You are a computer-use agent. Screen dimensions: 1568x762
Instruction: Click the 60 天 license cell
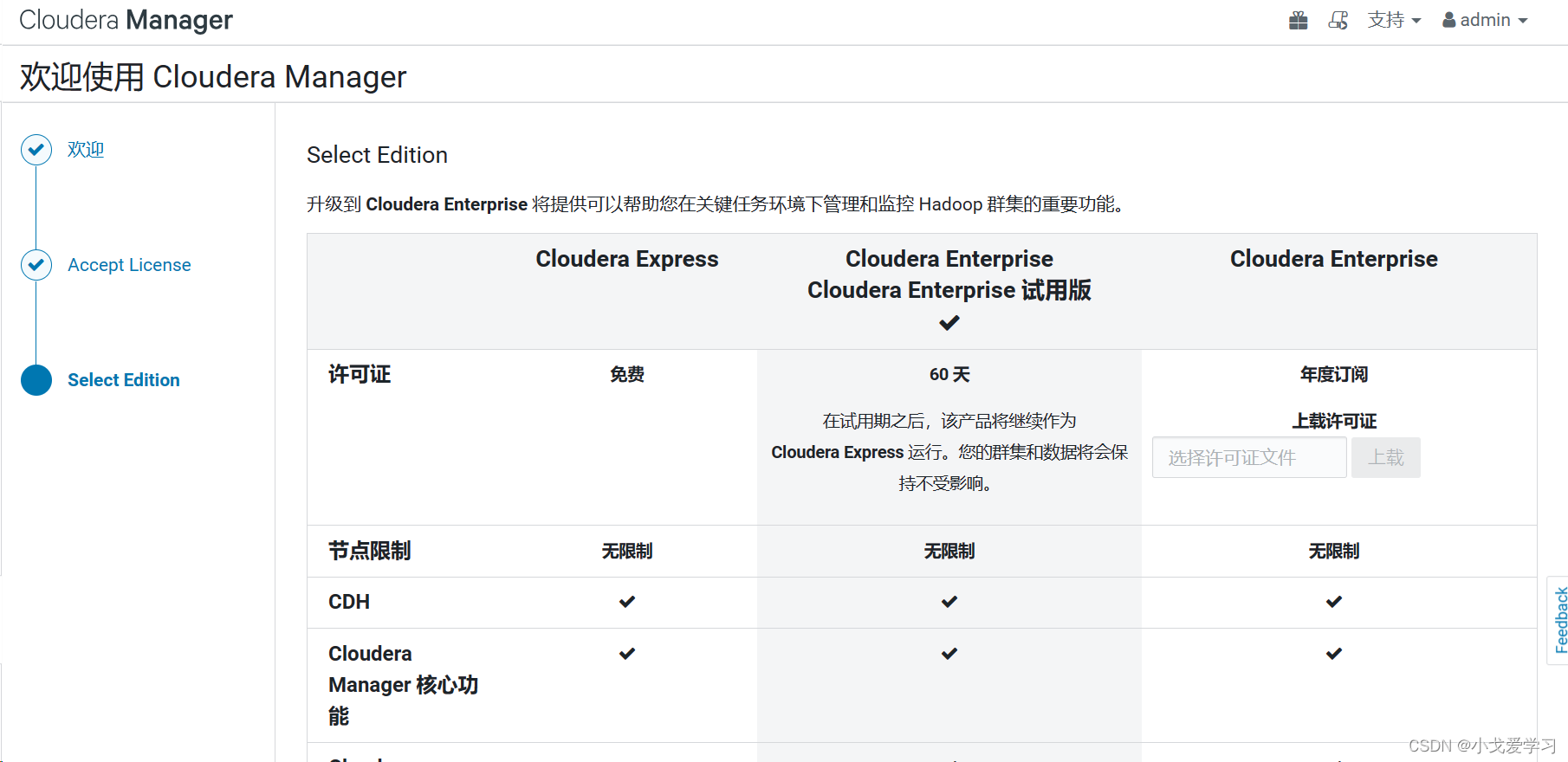coord(949,375)
